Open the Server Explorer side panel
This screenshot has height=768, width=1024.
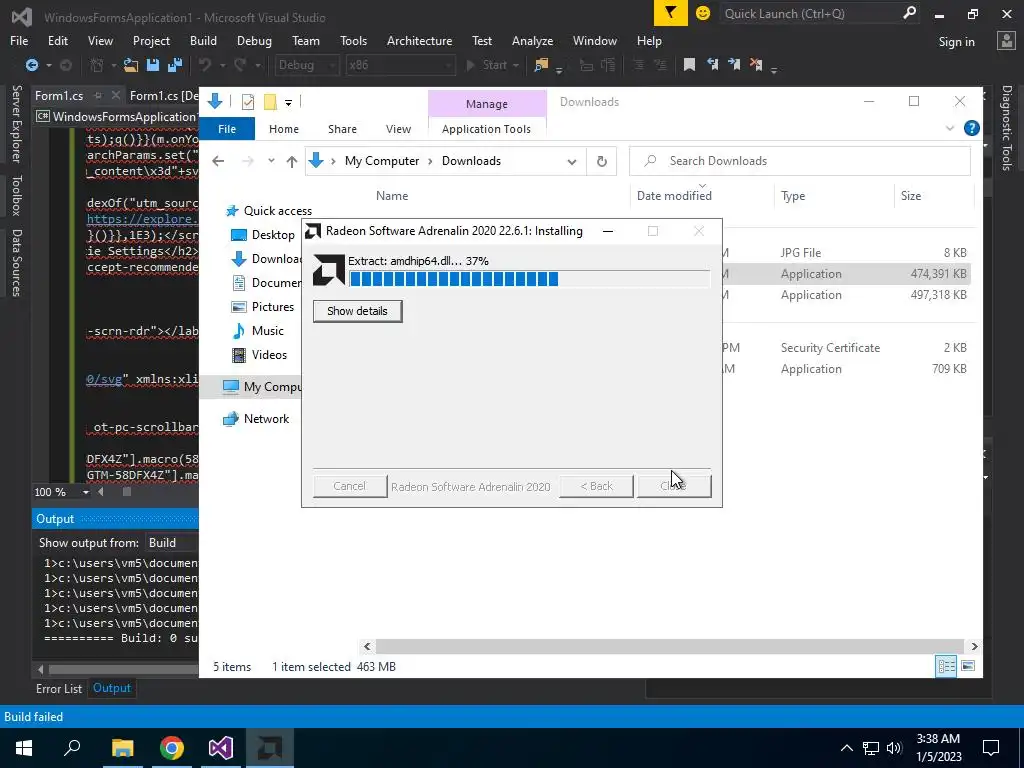point(16,123)
